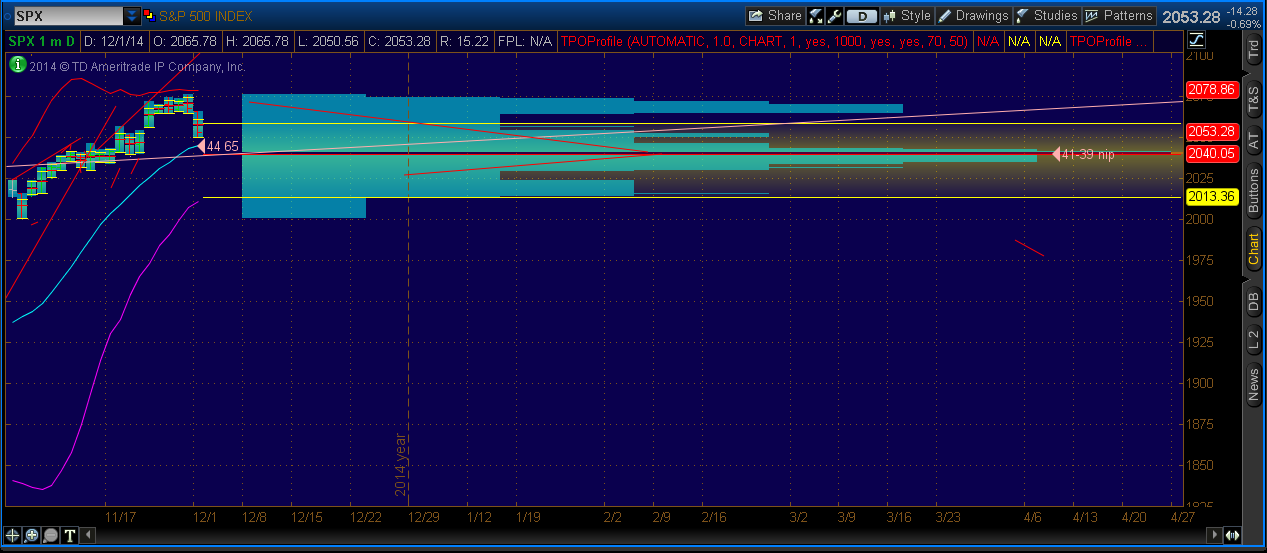Click the 2078.86 price label

point(1211,90)
